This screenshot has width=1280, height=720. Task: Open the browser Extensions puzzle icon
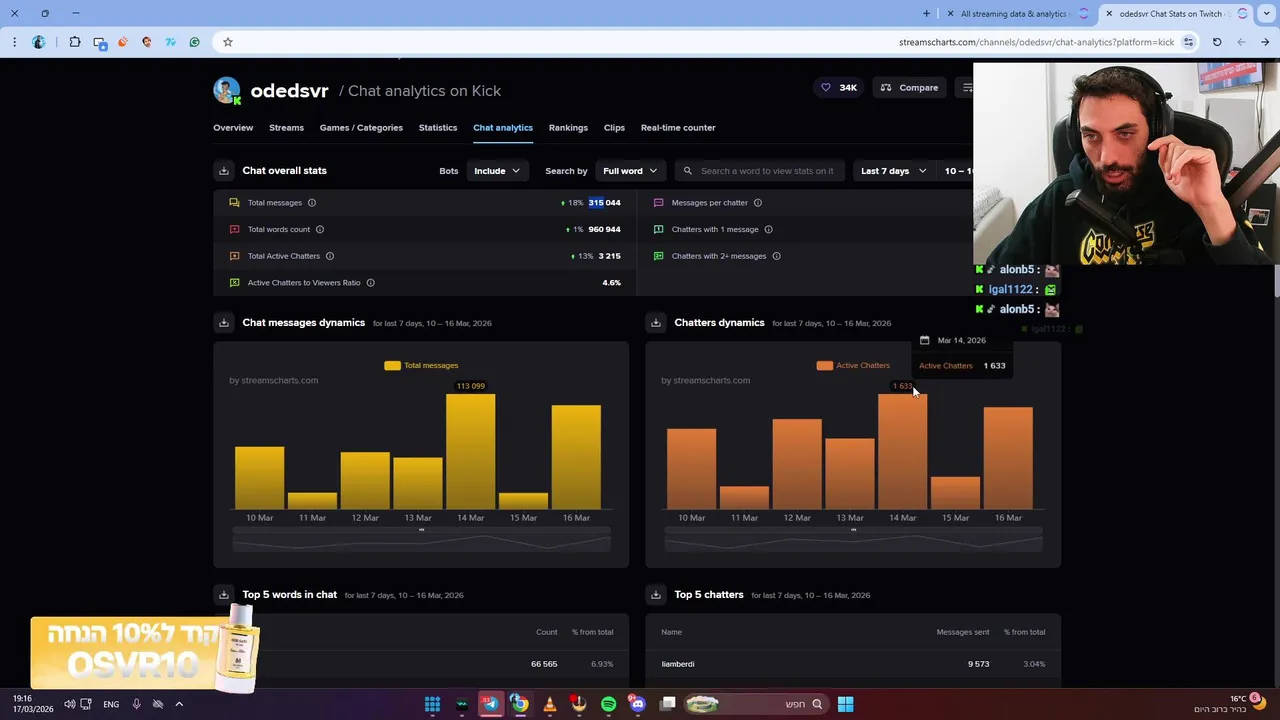[x=75, y=42]
